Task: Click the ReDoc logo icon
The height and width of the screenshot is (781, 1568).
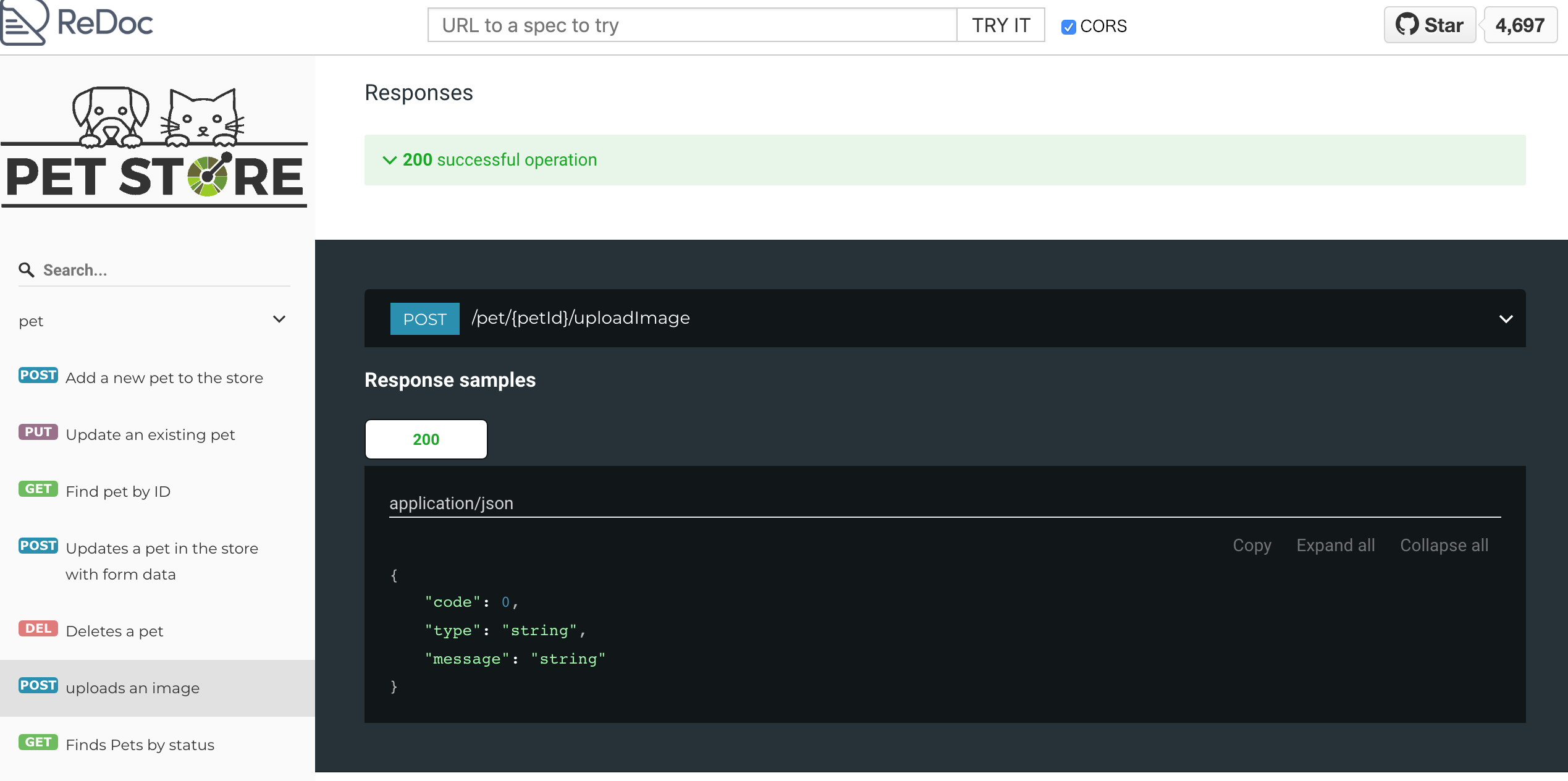Action: (23, 22)
